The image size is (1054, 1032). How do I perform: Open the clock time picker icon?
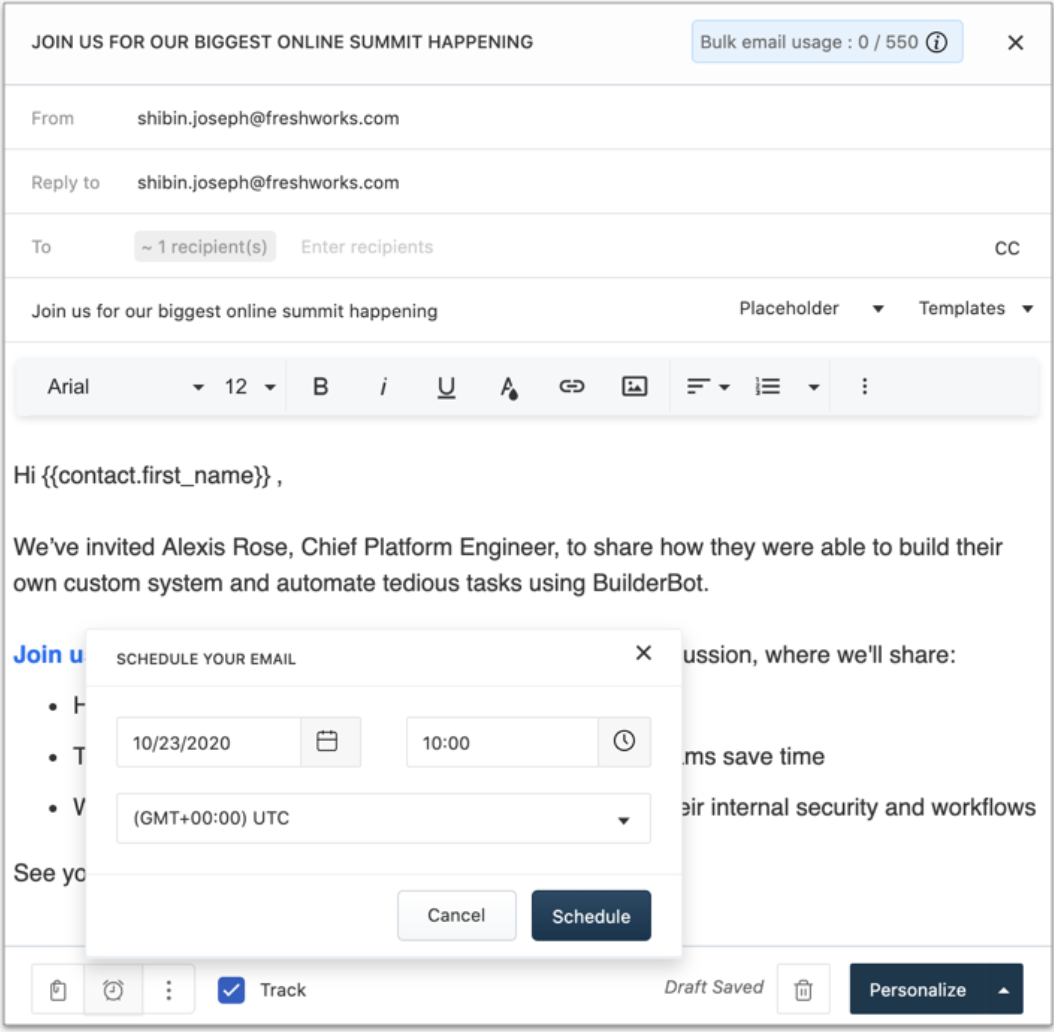coord(624,742)
